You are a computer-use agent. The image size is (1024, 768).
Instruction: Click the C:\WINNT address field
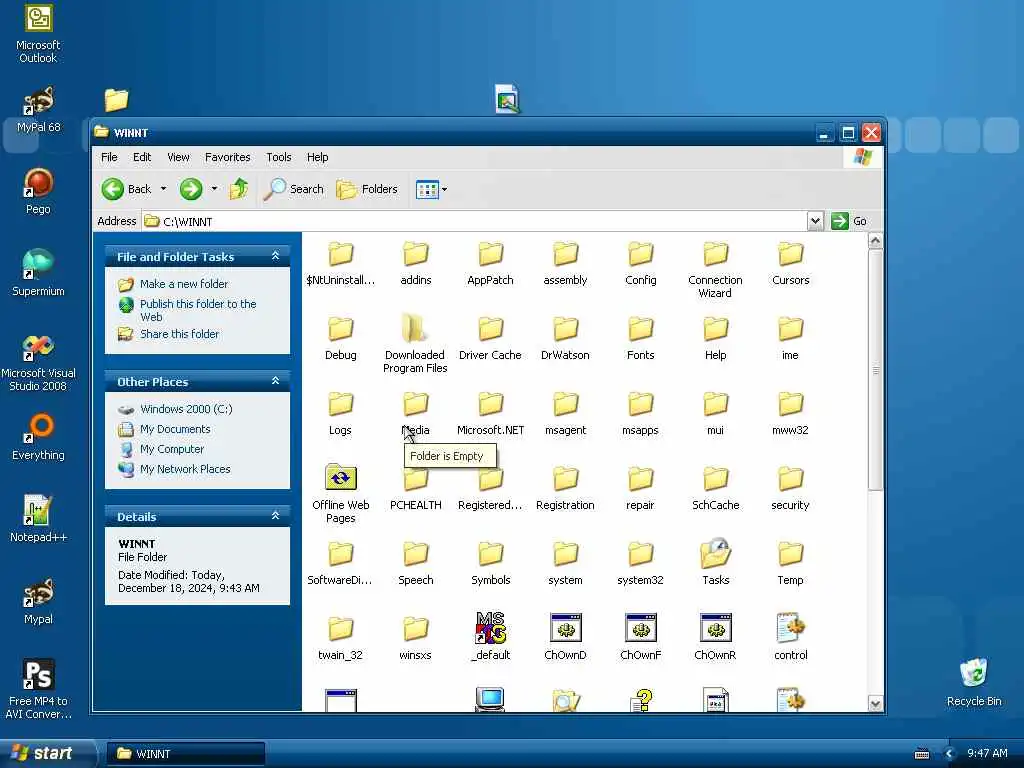click(x=475, y=221)
